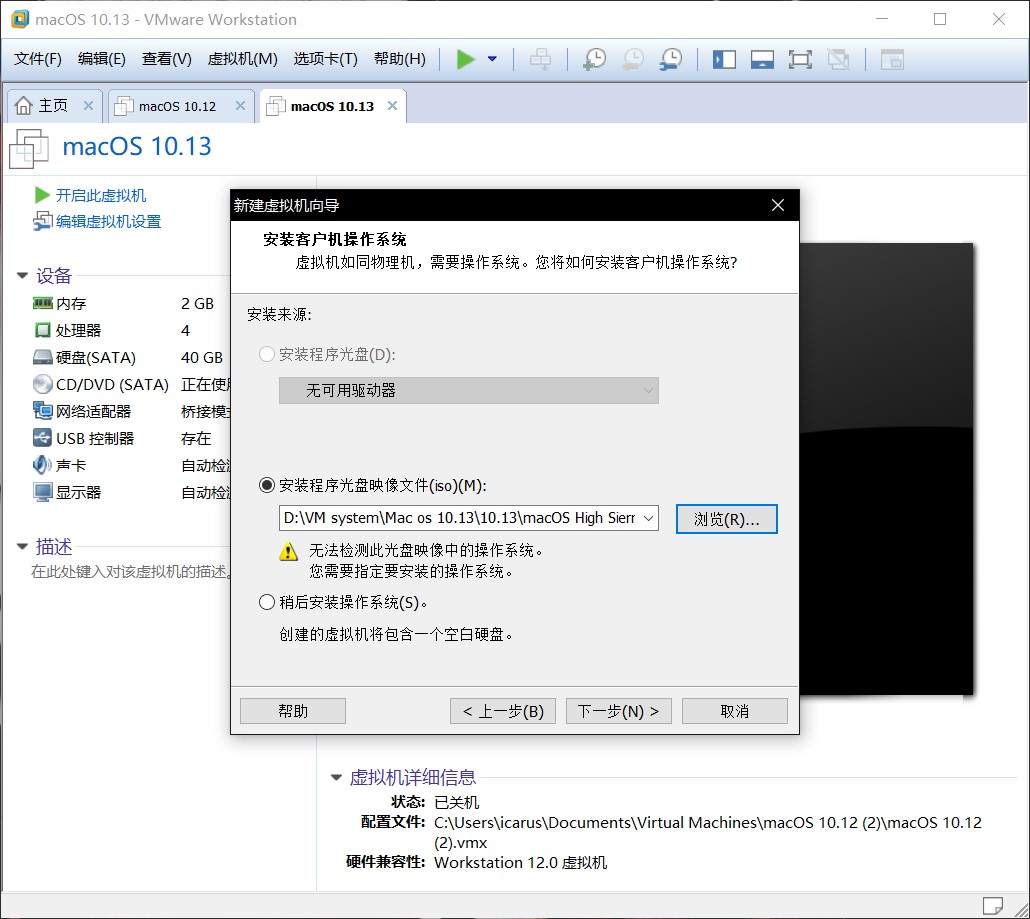Select the 安装程序光盘(D) radio button
The width and height of the screenshot is (1030, 919).
pos(267,354)
